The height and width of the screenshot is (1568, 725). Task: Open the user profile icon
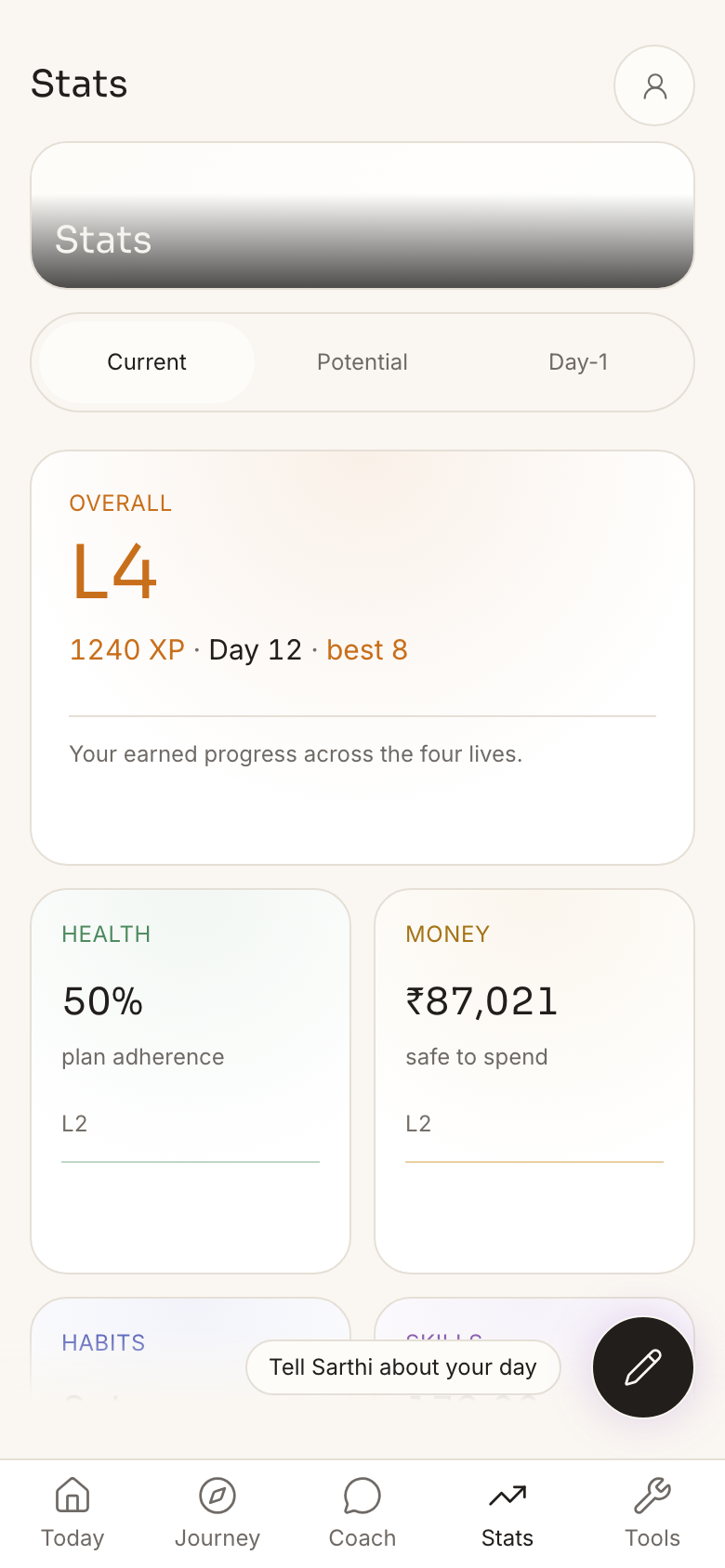654,85
